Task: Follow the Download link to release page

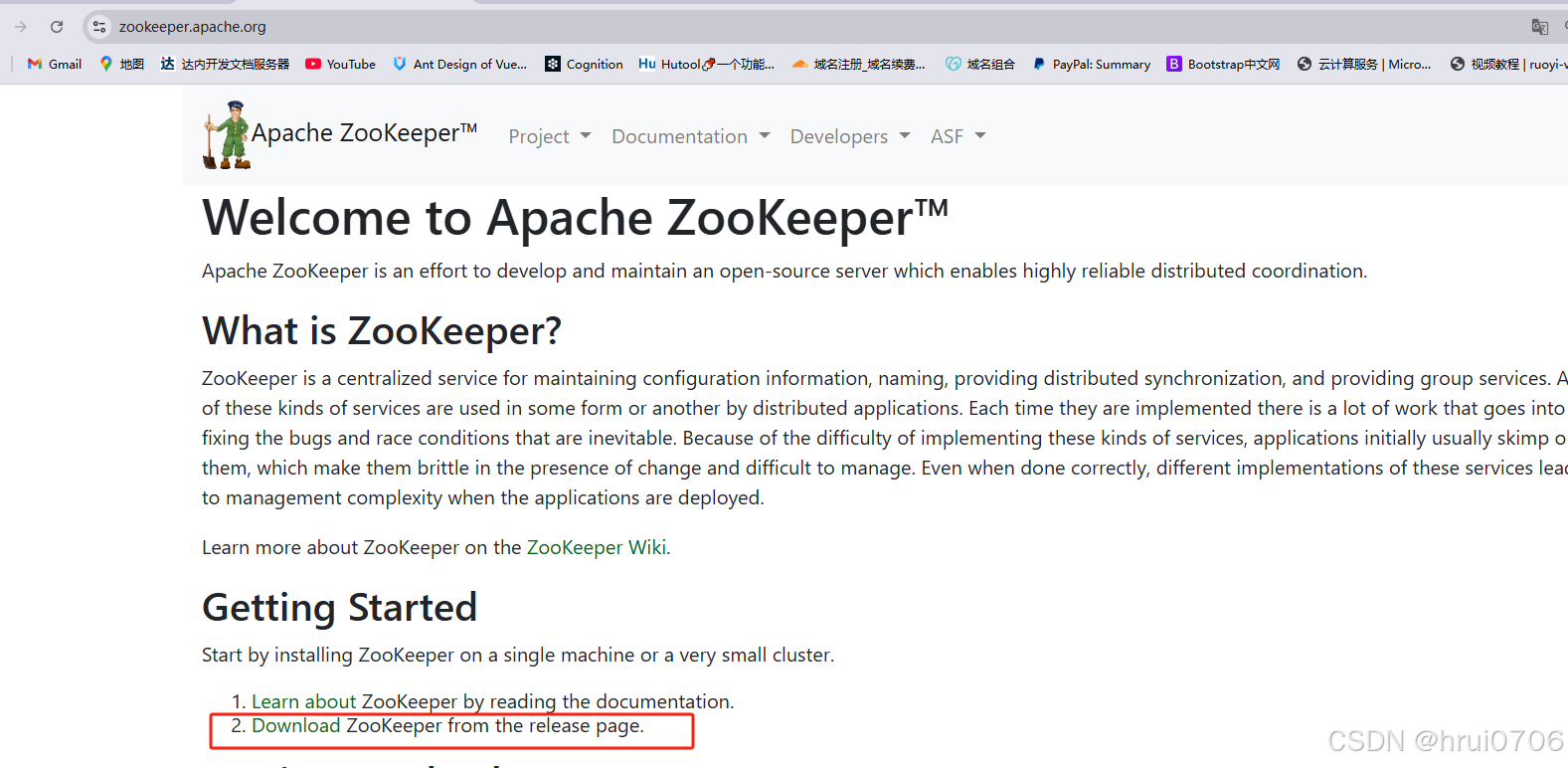Action: coord(295,725)
